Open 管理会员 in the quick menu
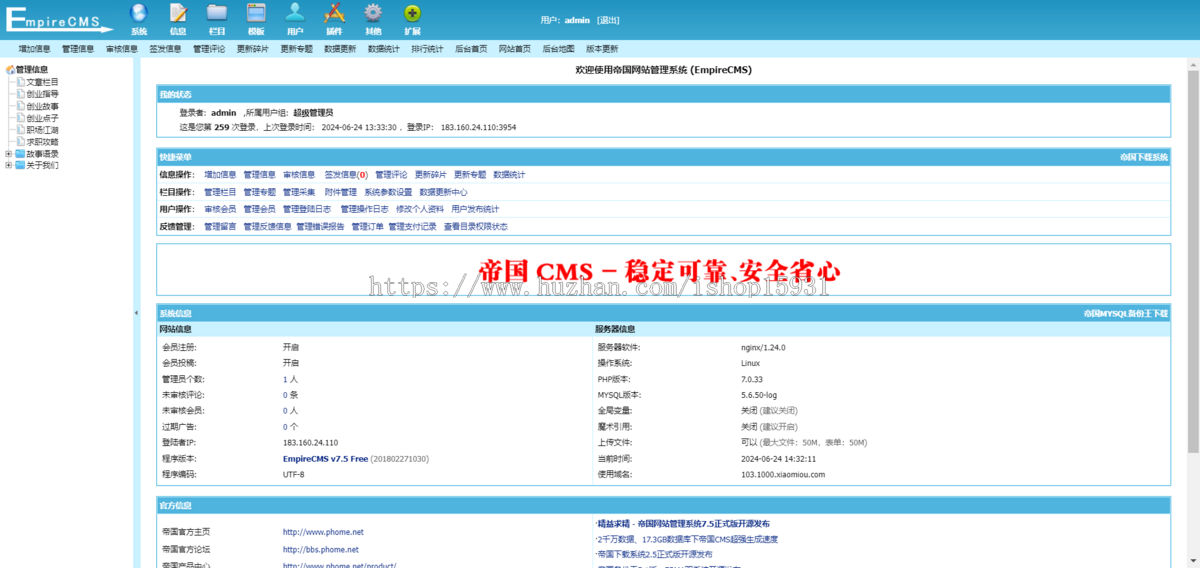This screenshot has width=1200, height=568. coord(260,209)
